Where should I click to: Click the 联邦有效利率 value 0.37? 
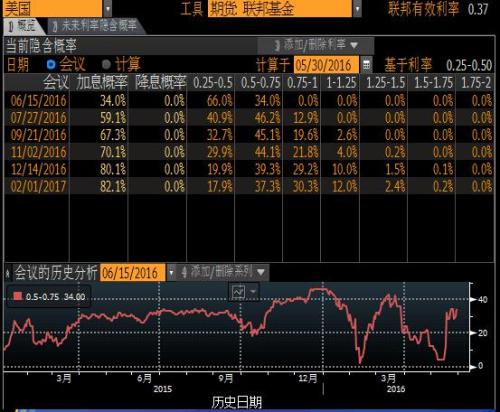[478, 9]
